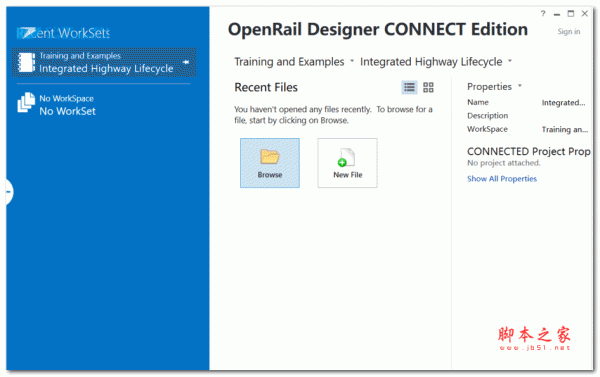Switch recent files to list view
This screenshot has height=377, width=600.
(409, 88)
